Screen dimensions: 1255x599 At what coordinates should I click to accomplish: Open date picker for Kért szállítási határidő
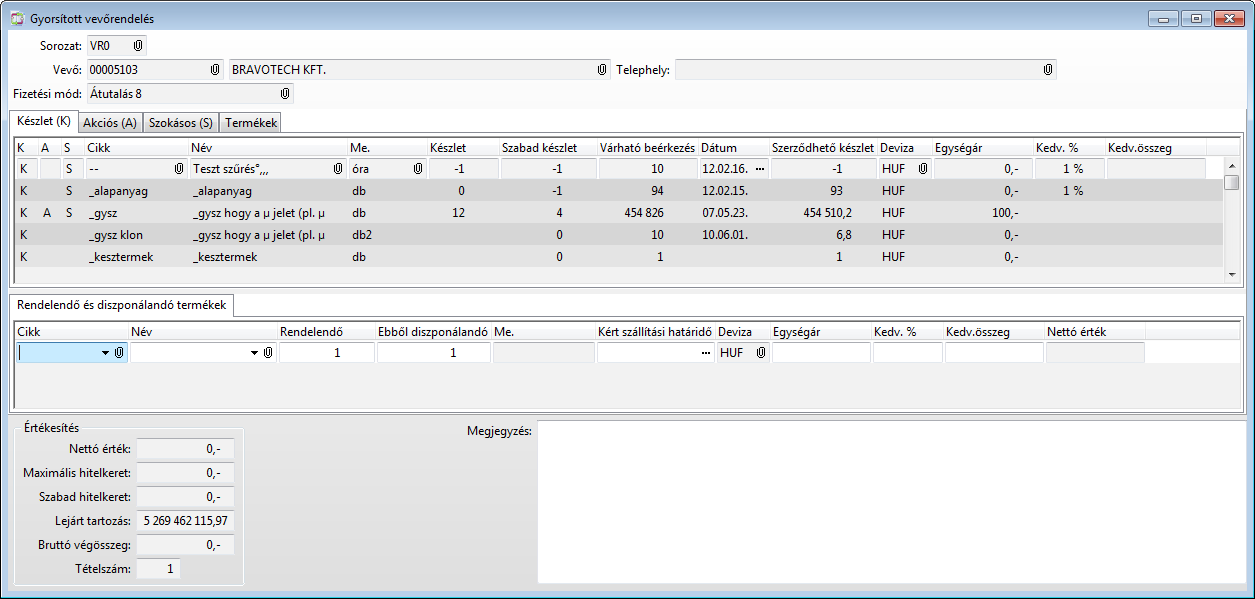706,353
